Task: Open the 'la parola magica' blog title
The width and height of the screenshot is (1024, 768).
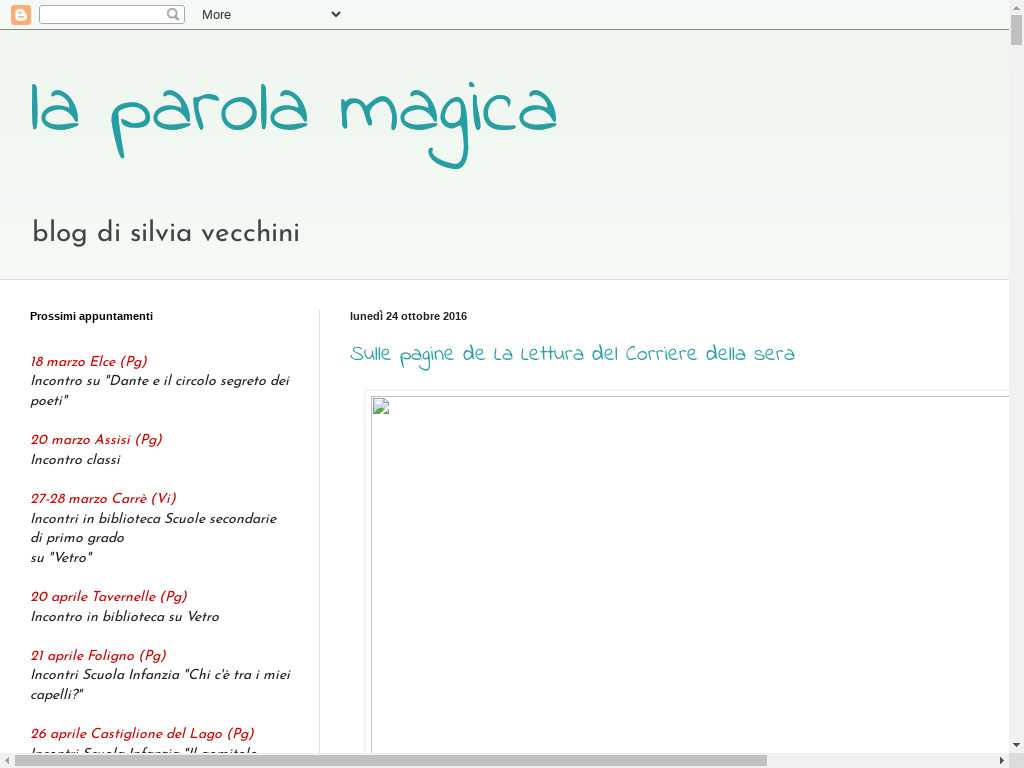Action: click(x=294, y=114)
